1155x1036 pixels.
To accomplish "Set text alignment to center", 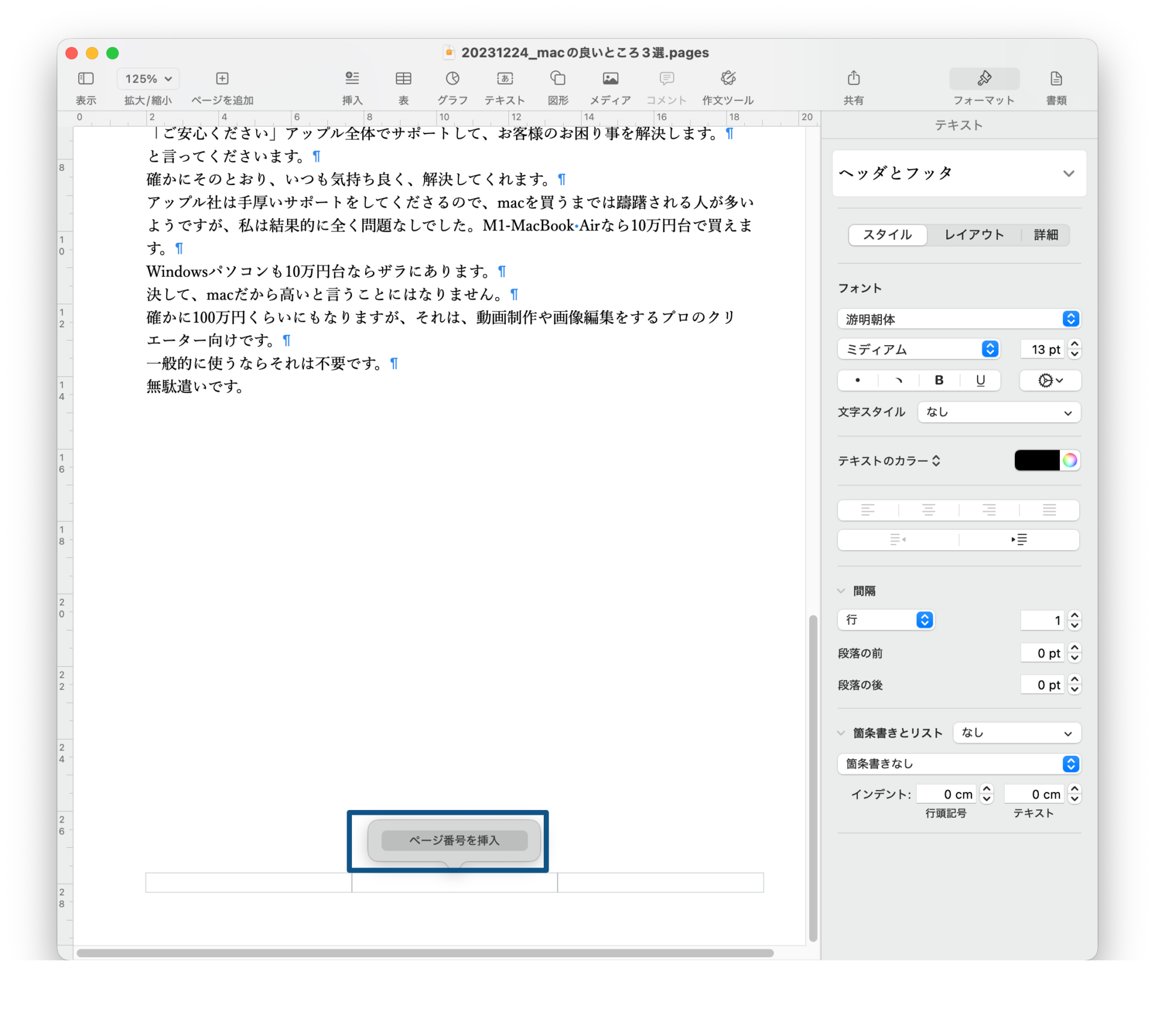I will point(928,510).
